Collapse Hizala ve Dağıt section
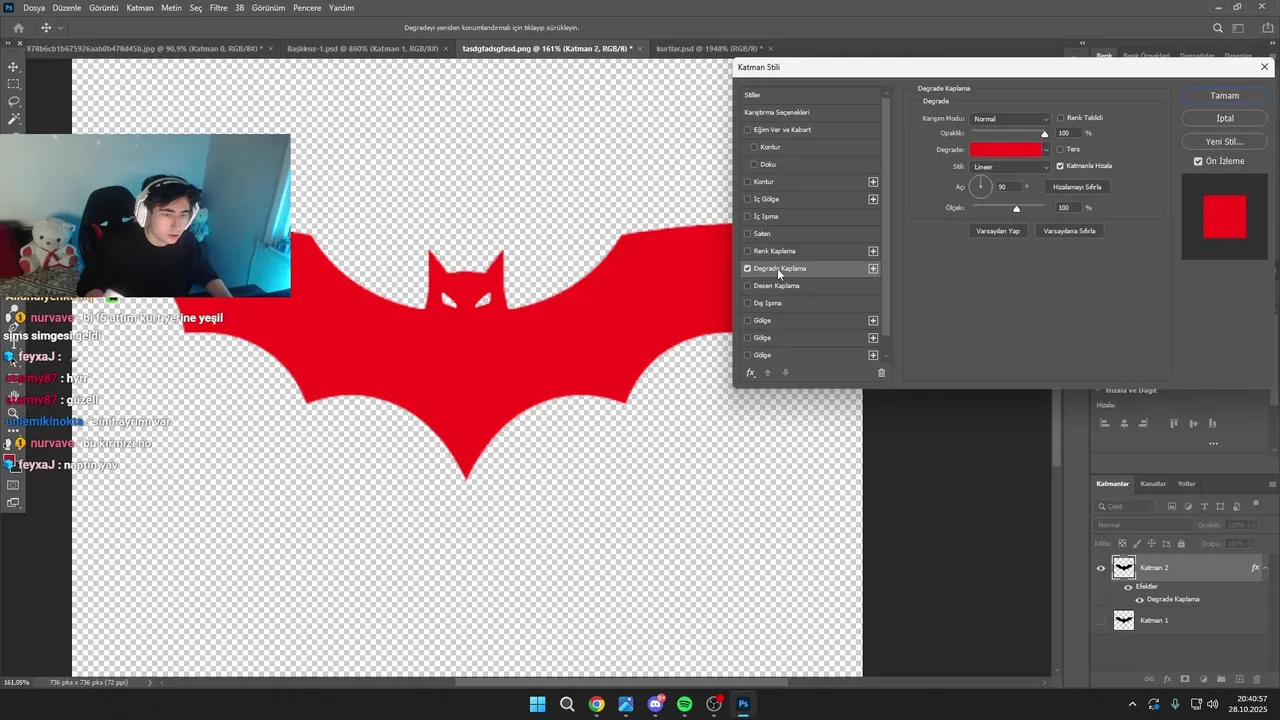Screen dimensions: 1280x720 pyautogui.click(x=1100, y=390)
